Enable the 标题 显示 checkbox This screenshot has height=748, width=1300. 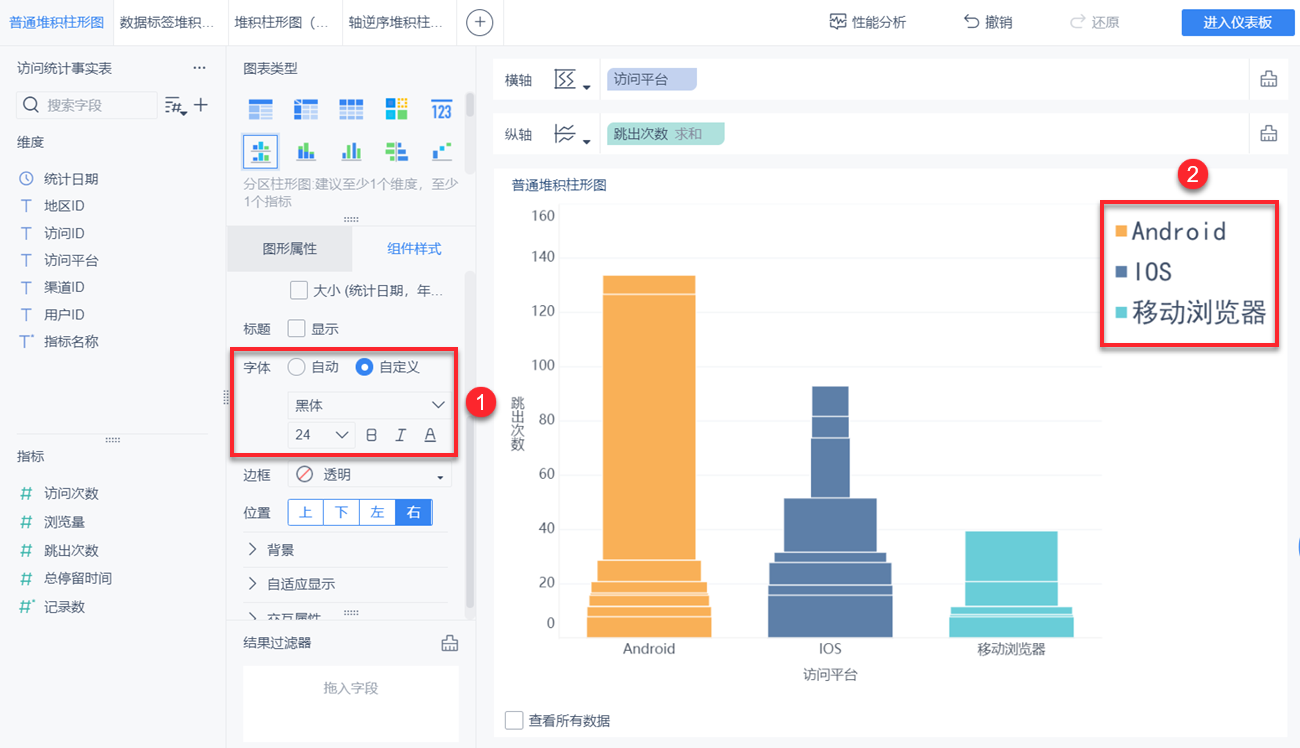(296, 328)
